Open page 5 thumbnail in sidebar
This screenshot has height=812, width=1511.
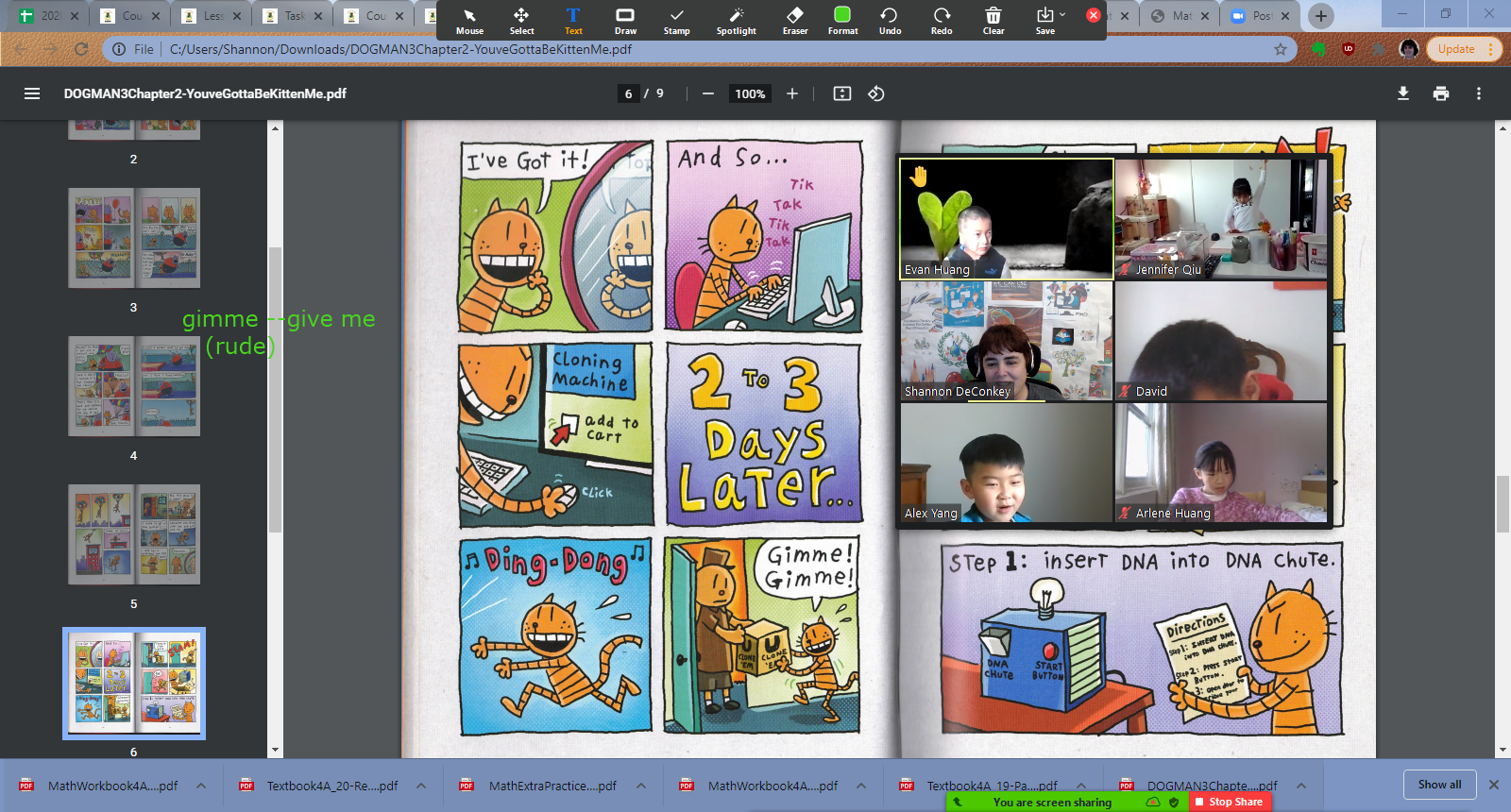point(134,534)
